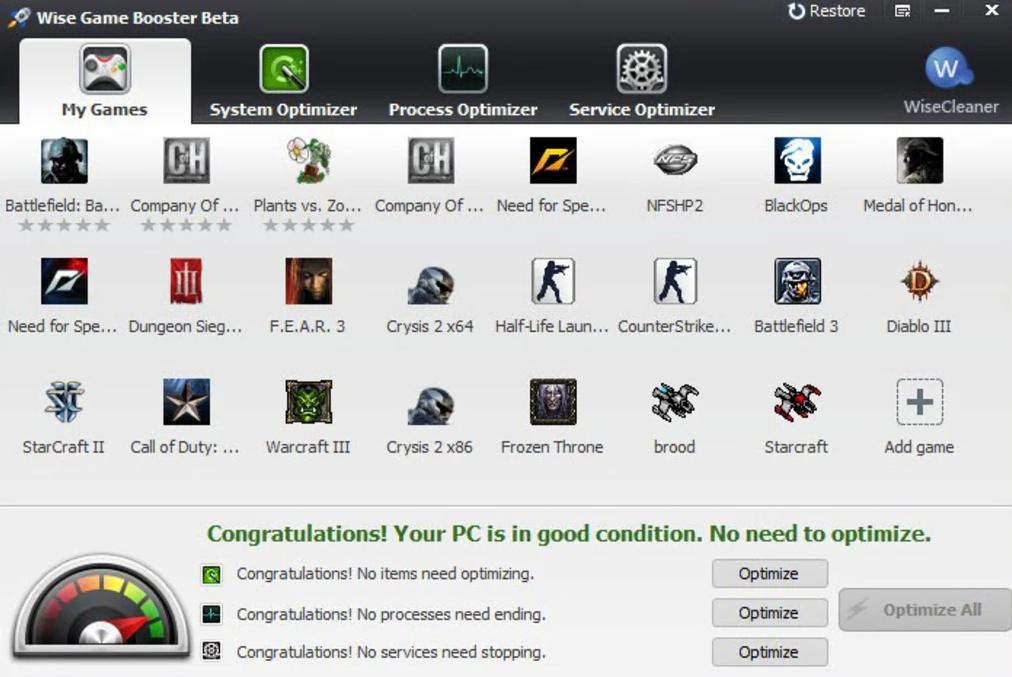
Task: Launch the brood game icon
Action: (x=675, y=402)
